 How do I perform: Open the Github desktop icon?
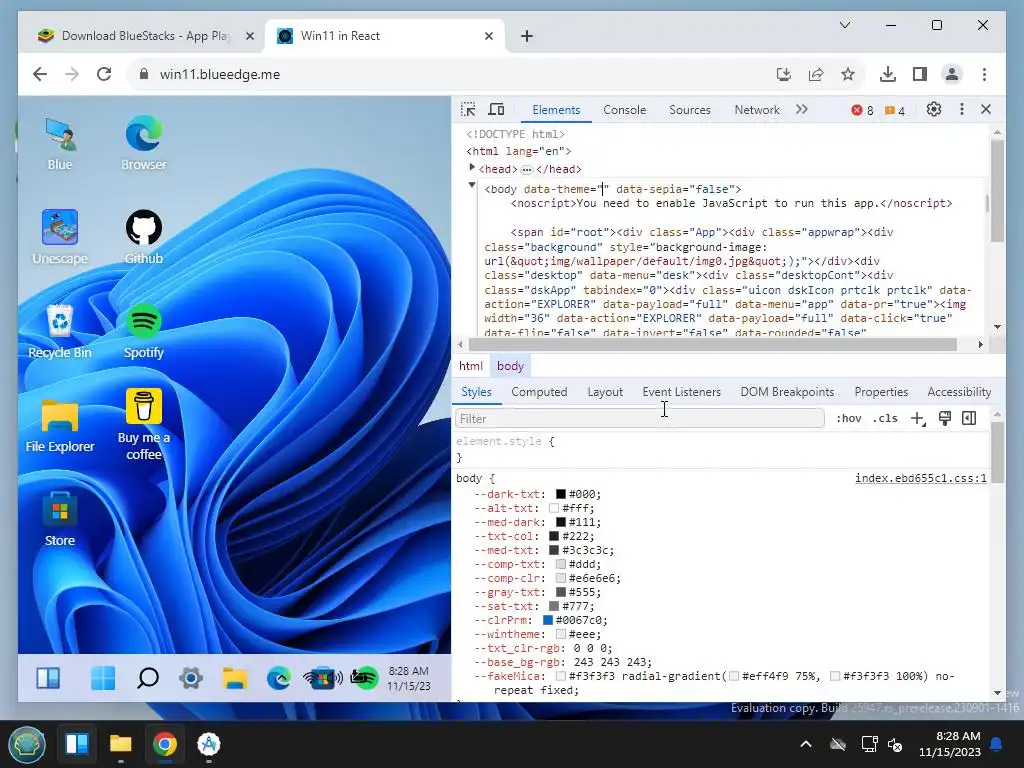point(144,237)
